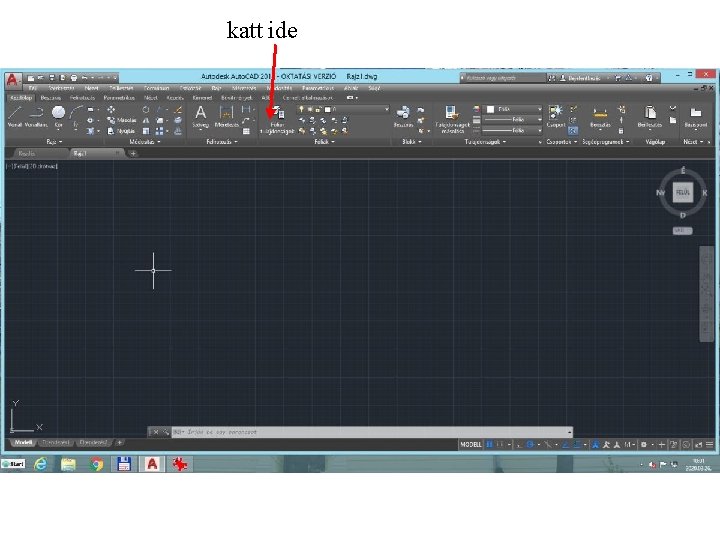Open the Szöveg (text) tool
This screenshot has width=720, height=540.
pos(201,117)
